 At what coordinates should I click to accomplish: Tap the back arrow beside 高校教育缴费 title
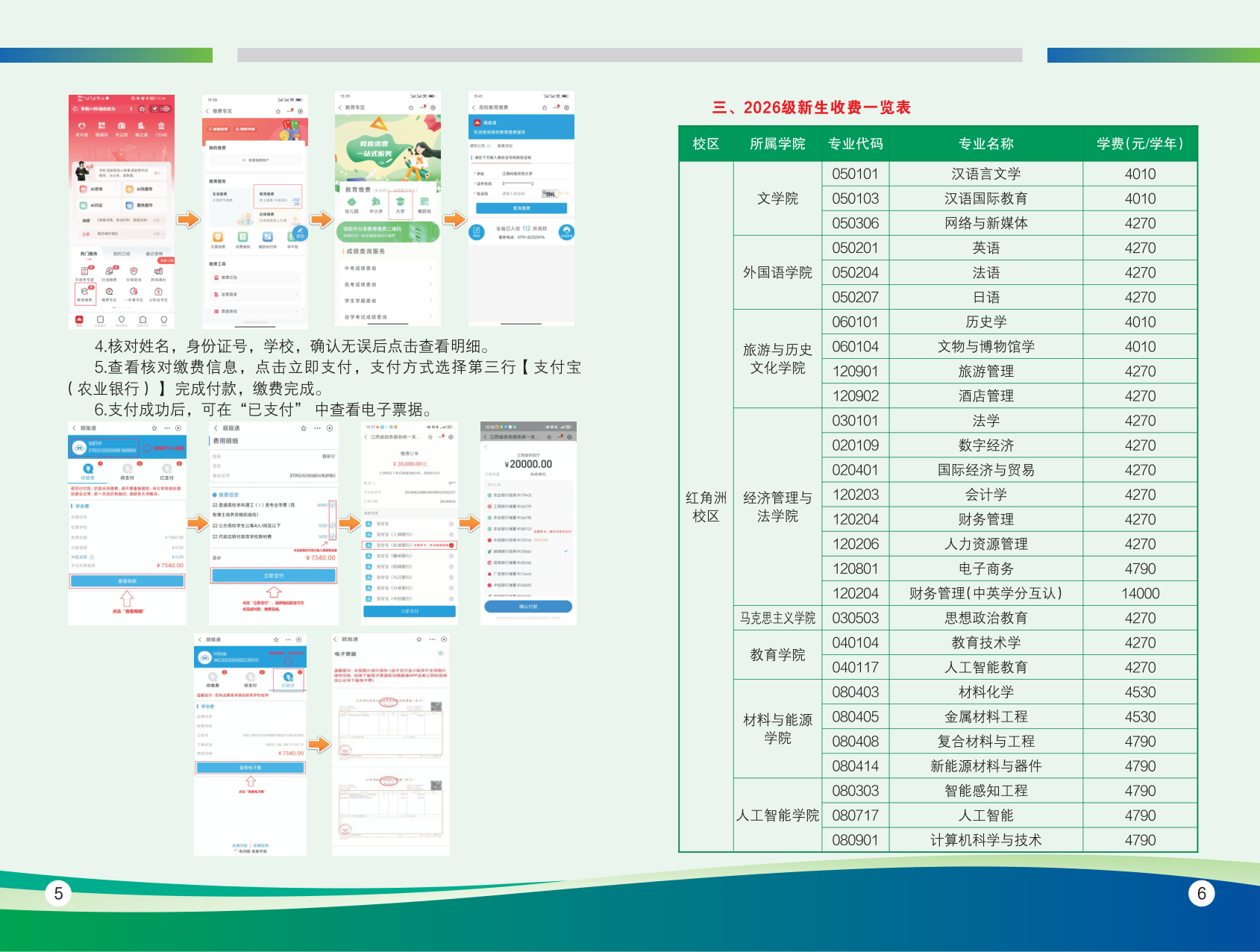474,107
